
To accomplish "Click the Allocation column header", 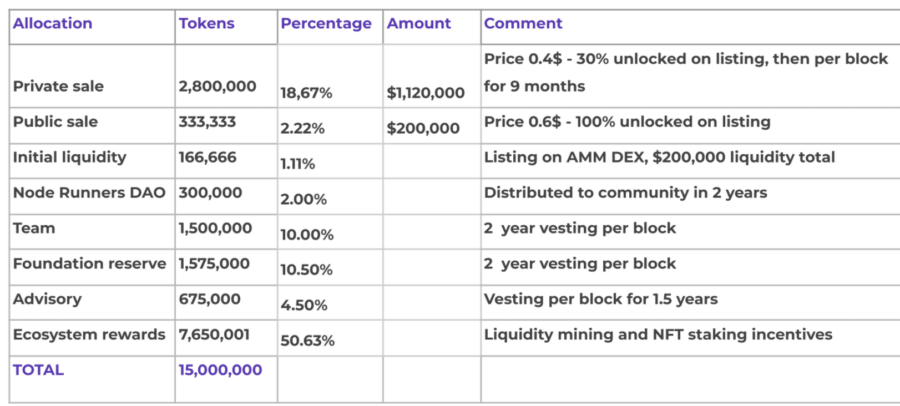I will (x=52, y=23).
